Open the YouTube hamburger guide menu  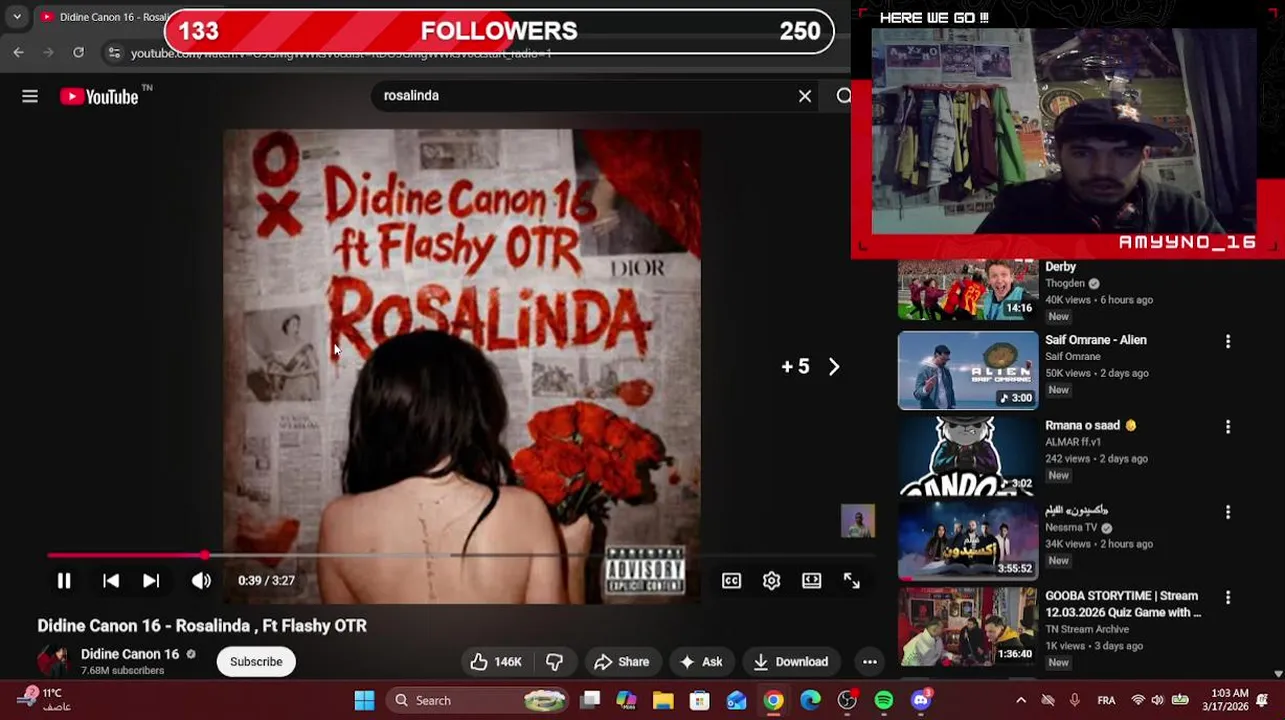(x=30, y=96)
